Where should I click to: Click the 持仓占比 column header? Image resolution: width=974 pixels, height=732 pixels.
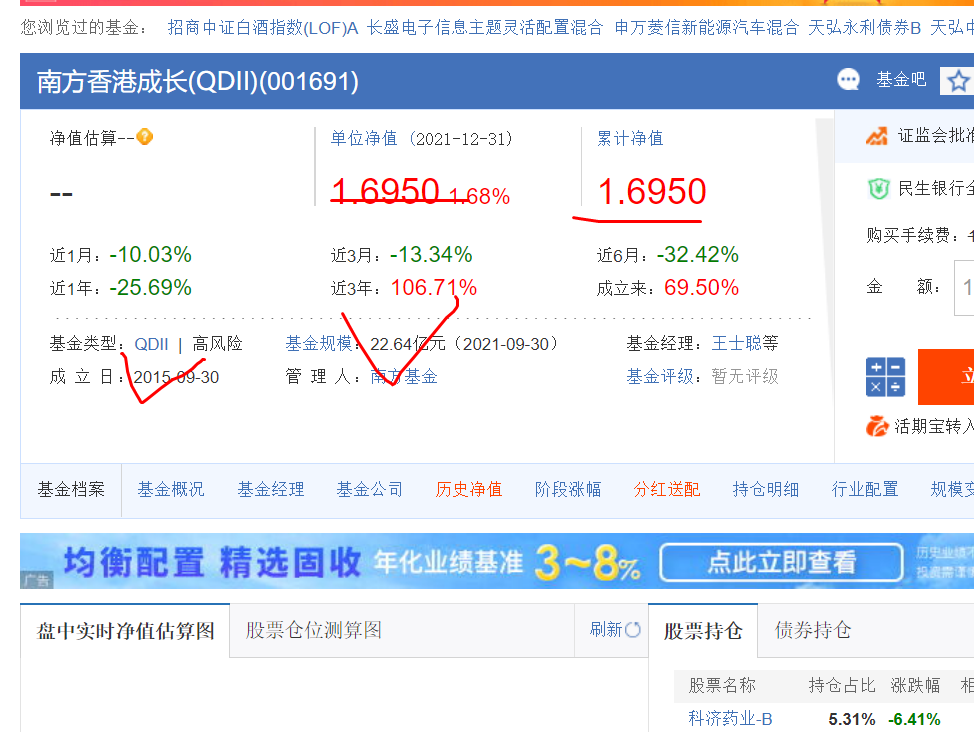tap(842, 685)
